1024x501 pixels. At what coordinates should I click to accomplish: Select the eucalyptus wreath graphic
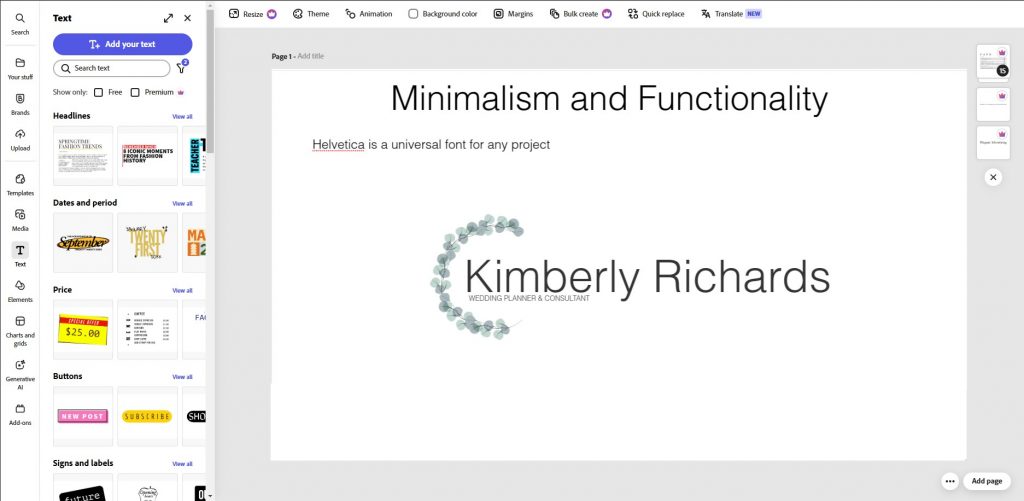(477, 276)
